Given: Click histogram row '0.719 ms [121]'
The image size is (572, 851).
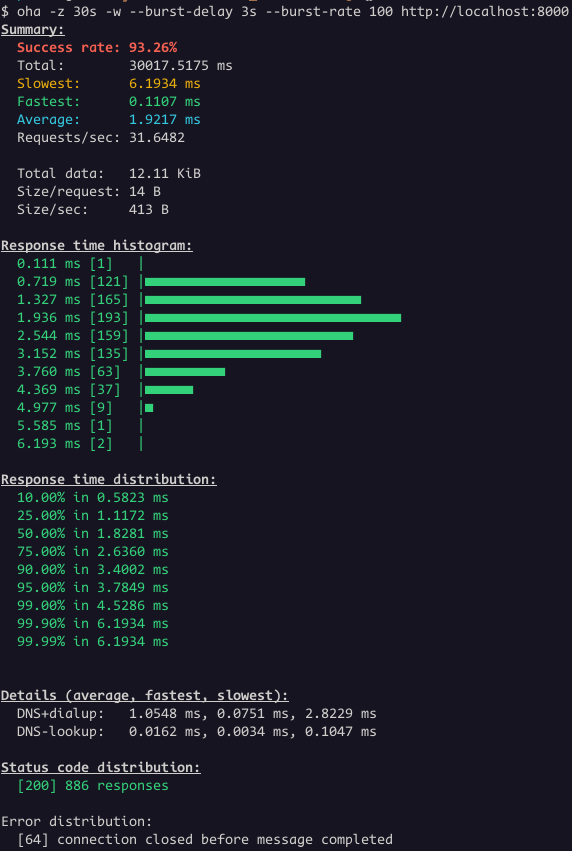Looking at the screenshot, I should coord(161,282).
